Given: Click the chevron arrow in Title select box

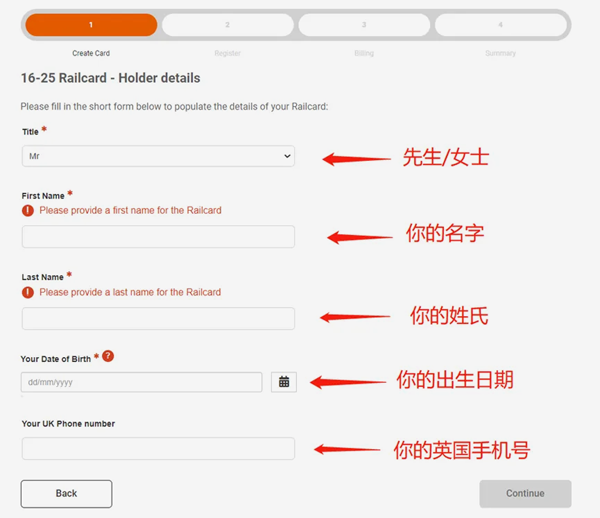Looking at the screenshot, I should pyautogui.click(x=287, y=157).
